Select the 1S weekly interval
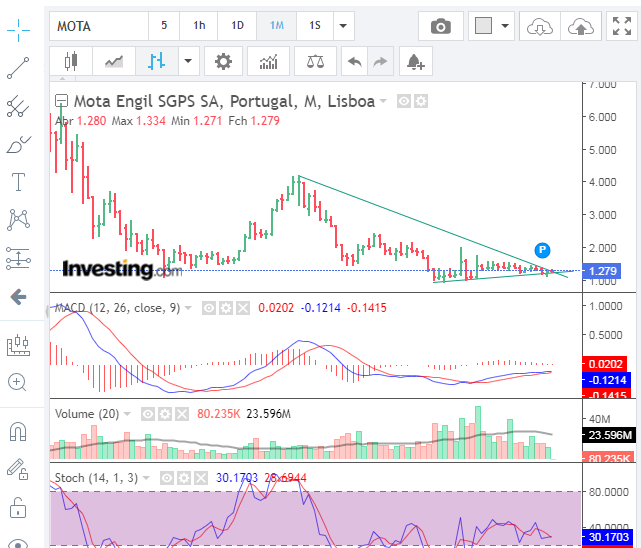 tap(315, 26)
